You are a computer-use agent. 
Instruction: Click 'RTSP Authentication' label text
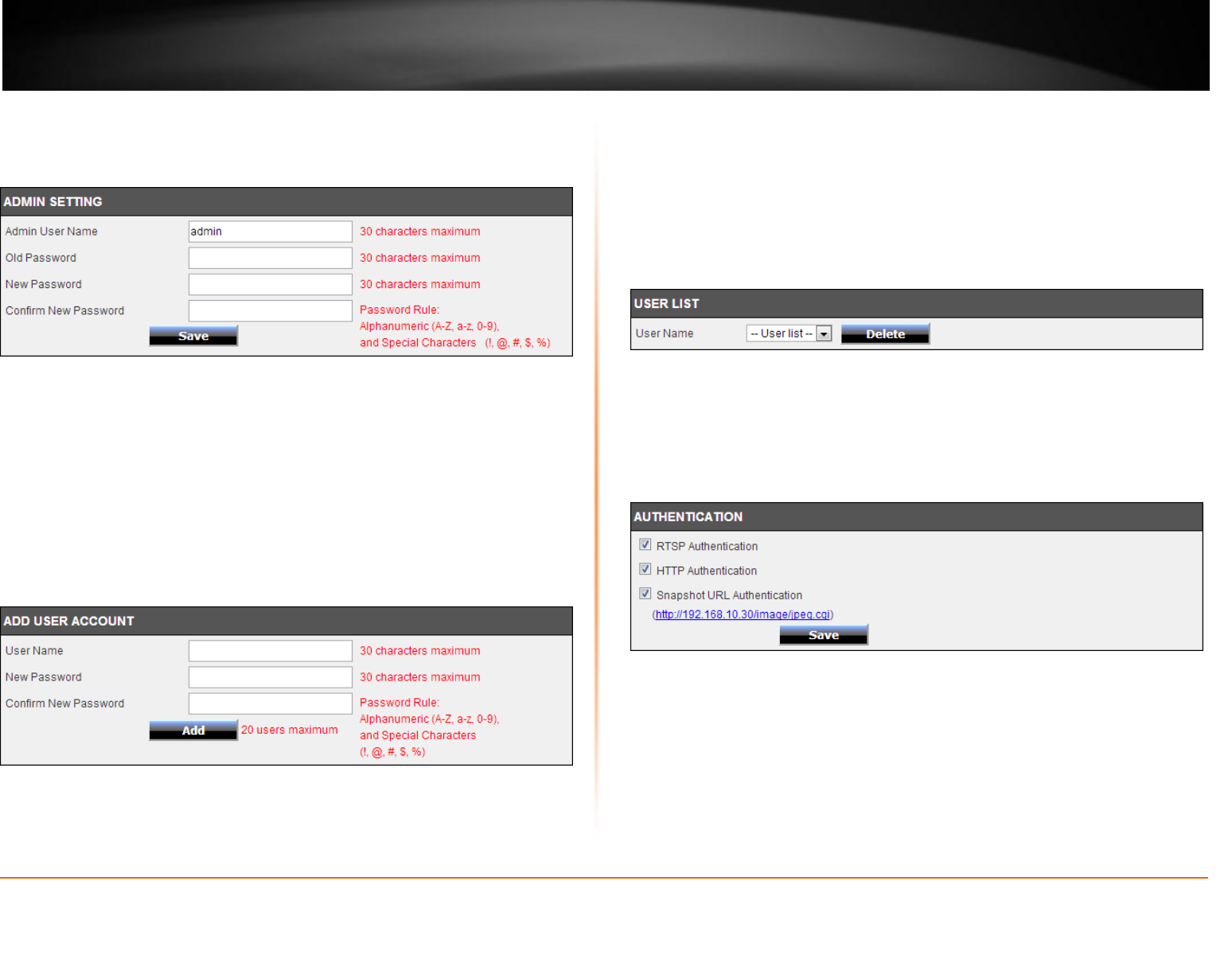707,546
